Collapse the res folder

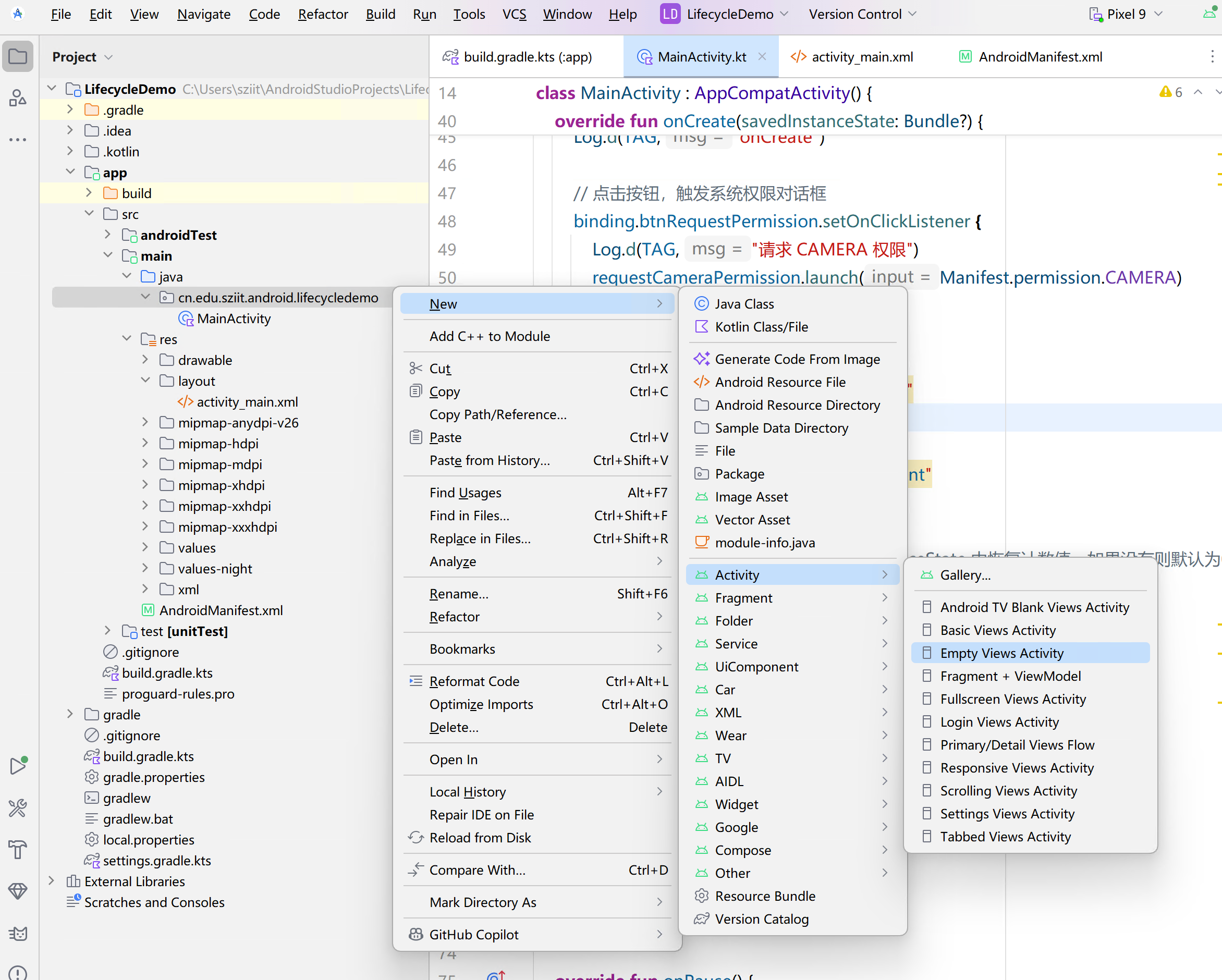[x=126, y=339]
